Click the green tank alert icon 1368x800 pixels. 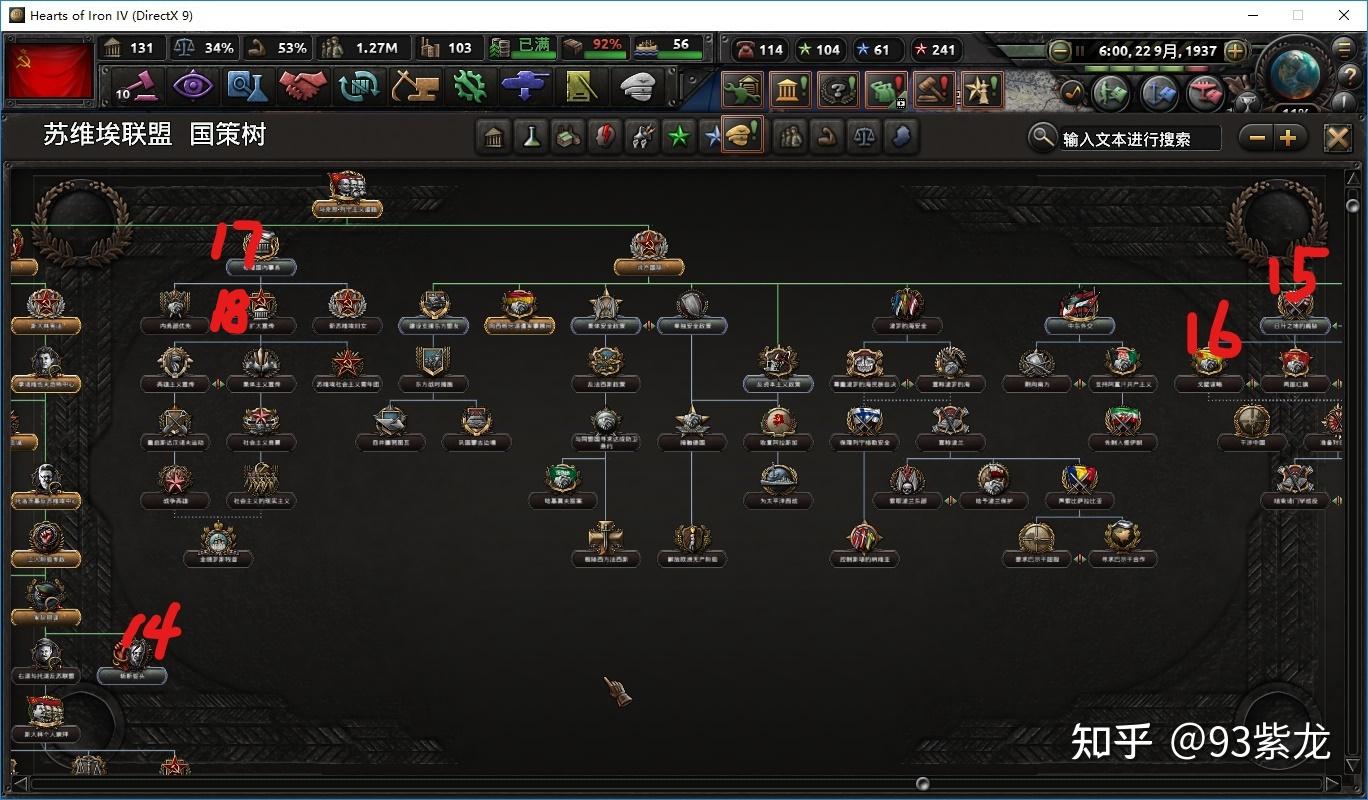click(742, 90)
